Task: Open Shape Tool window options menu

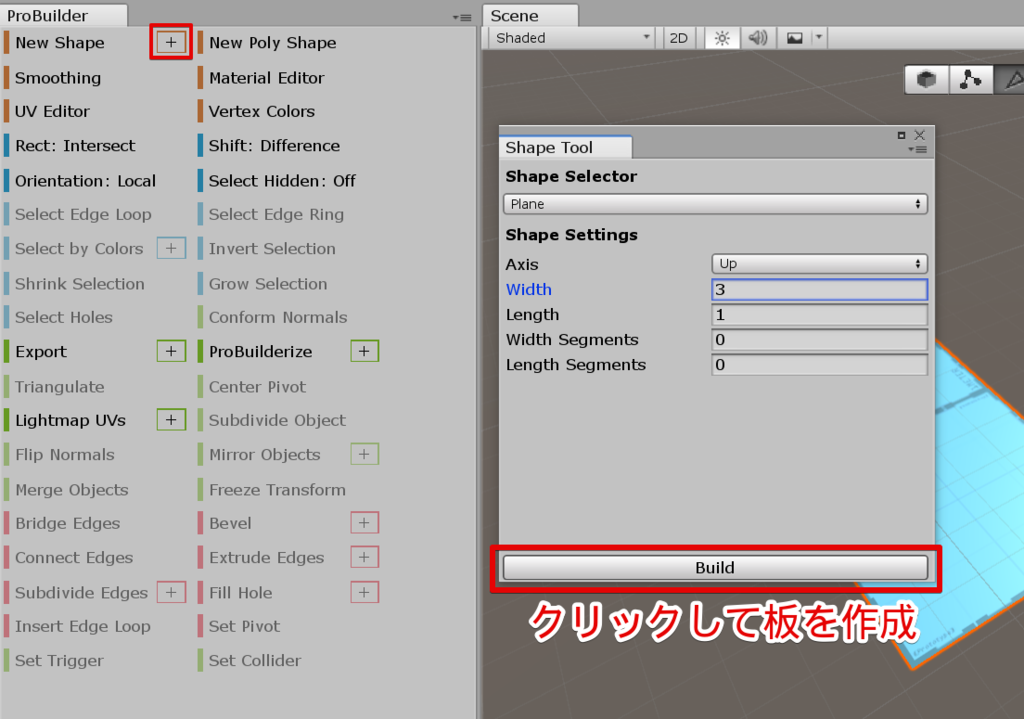Action: pyautogui.click(x=918, y=150)
